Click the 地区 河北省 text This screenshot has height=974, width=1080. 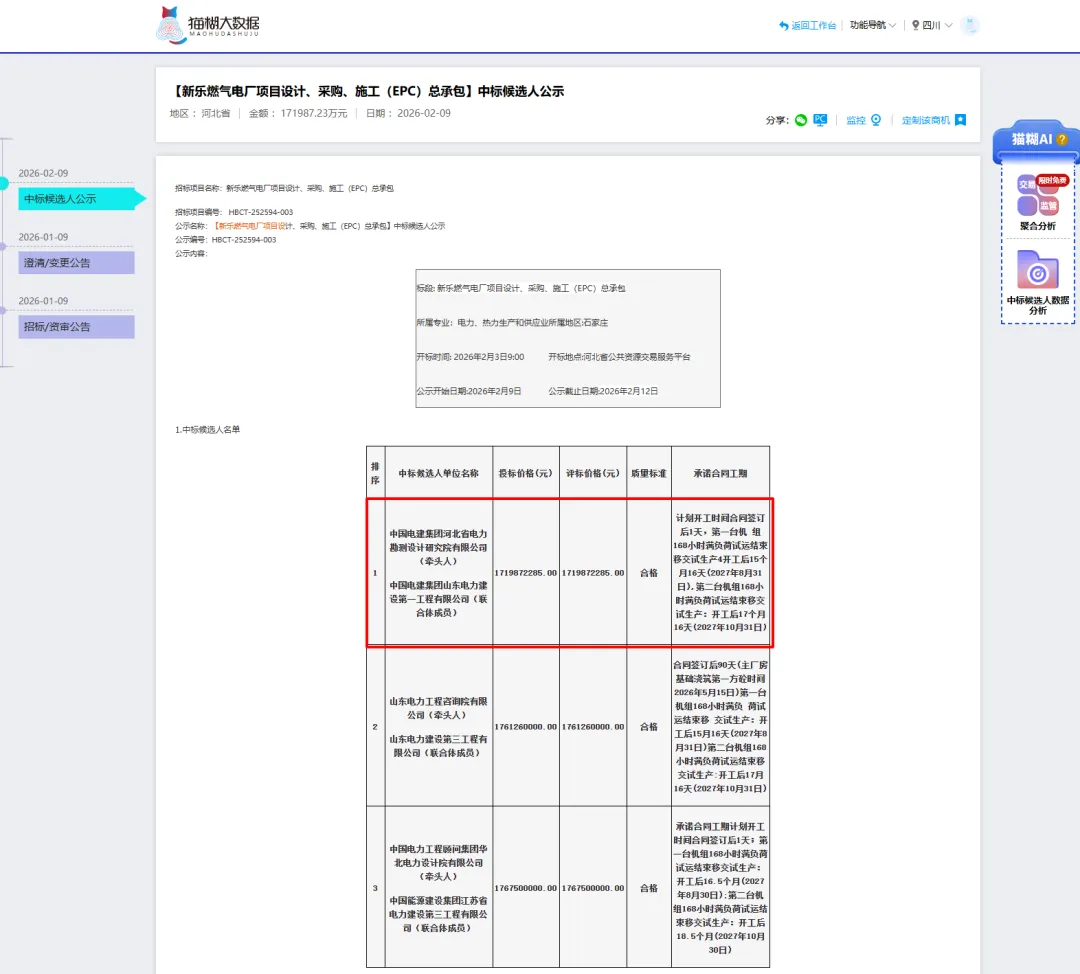(x=200, y=113)
